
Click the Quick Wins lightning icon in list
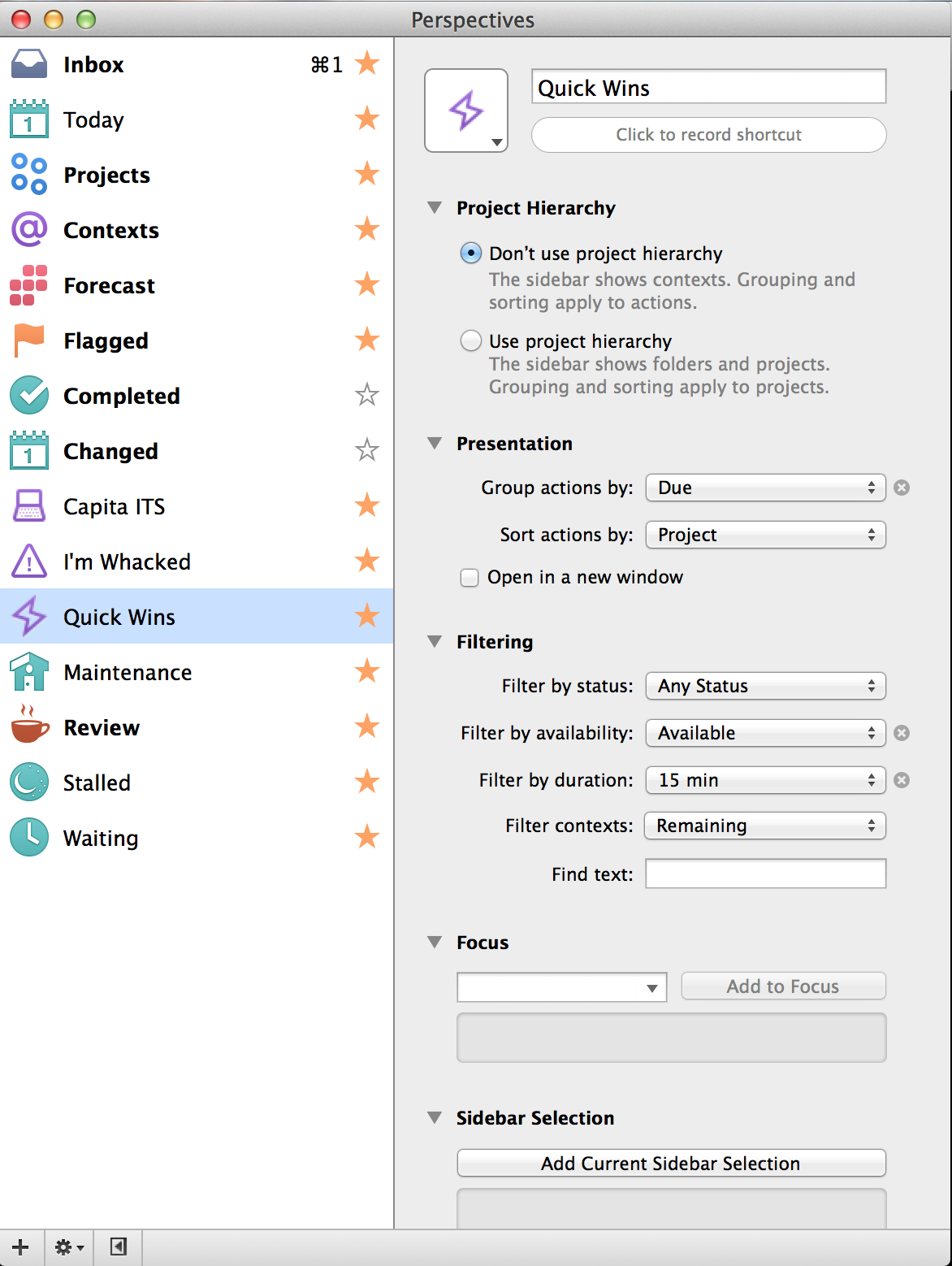(29, 617)
